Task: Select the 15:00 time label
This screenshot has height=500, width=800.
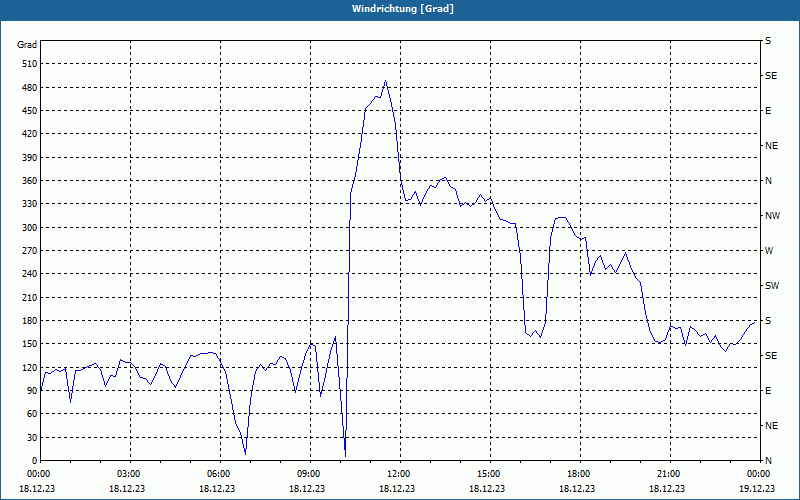Action: point(490,473)
